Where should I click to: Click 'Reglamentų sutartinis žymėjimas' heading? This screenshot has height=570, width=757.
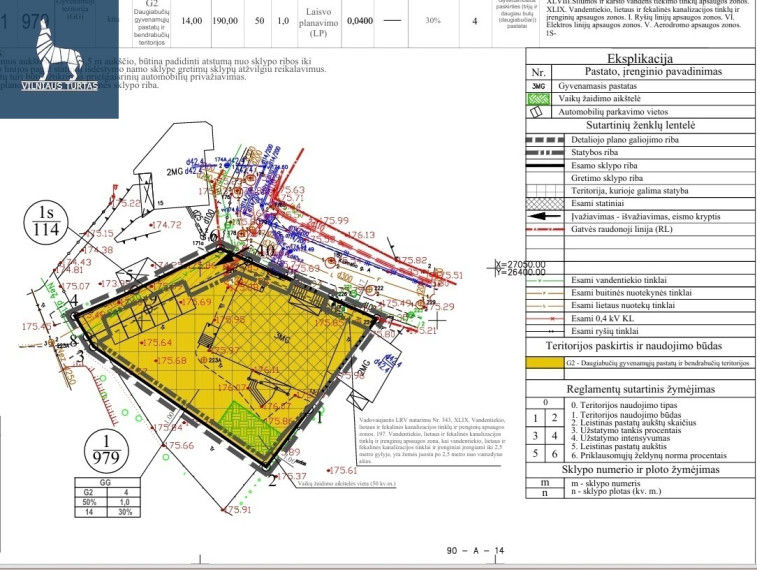point(640,389)
